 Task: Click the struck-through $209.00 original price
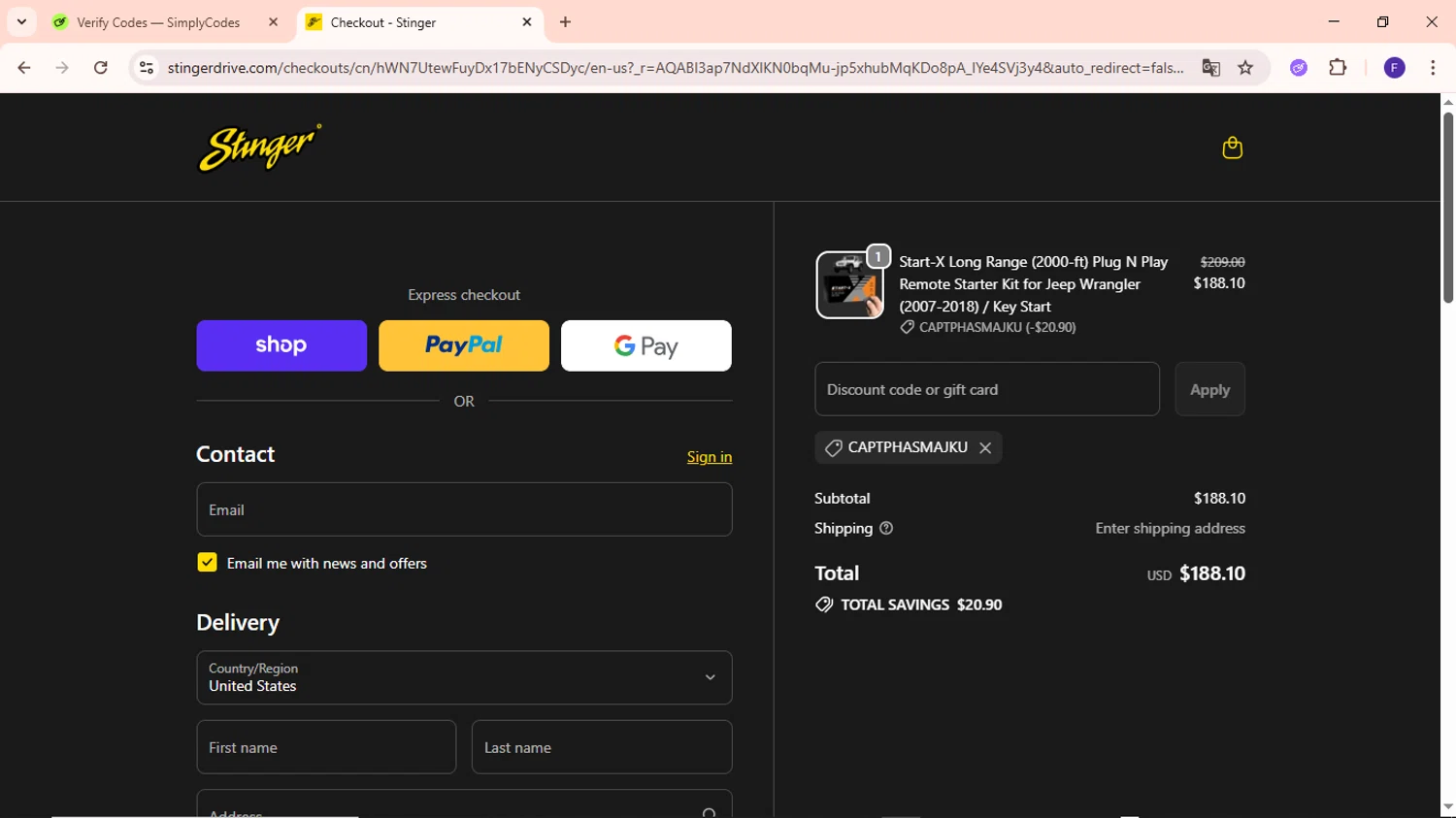(1222, 262)
